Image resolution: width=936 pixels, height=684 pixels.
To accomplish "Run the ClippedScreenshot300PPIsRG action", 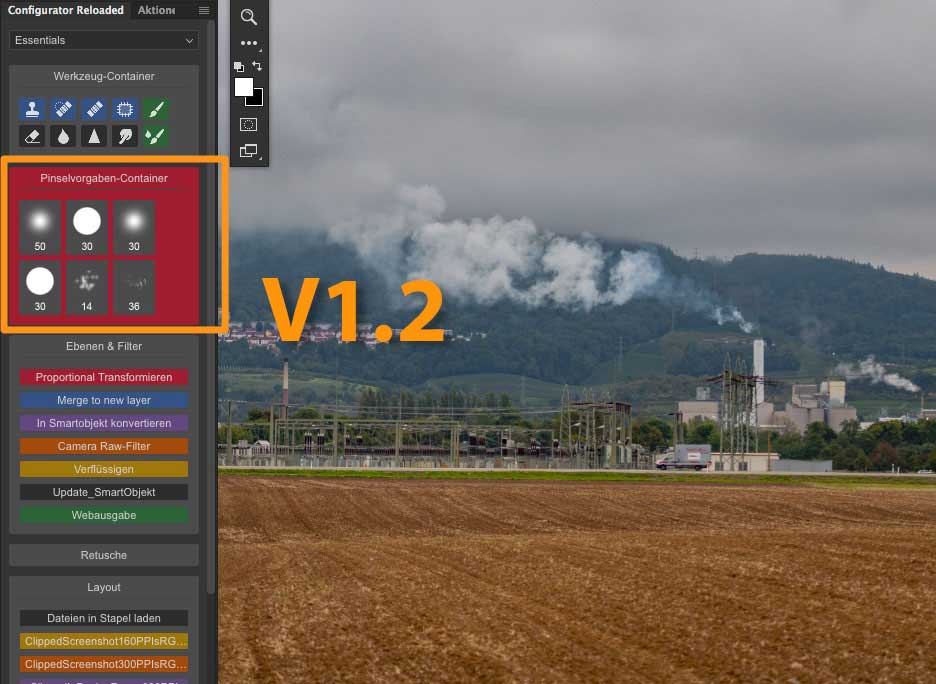I will pyautogui.click(x=104, y=664).
